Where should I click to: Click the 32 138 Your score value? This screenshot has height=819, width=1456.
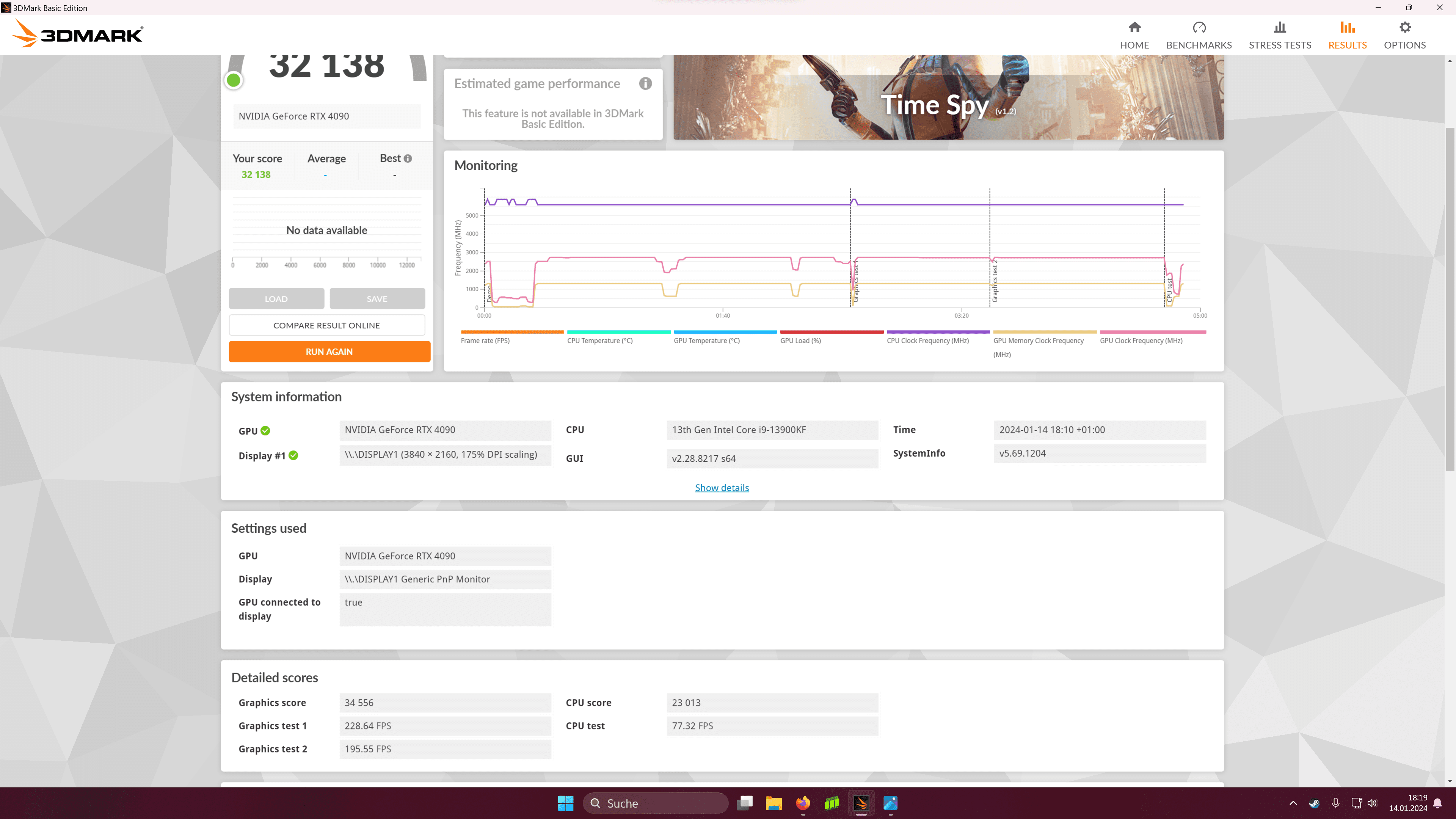pos(256,175)
